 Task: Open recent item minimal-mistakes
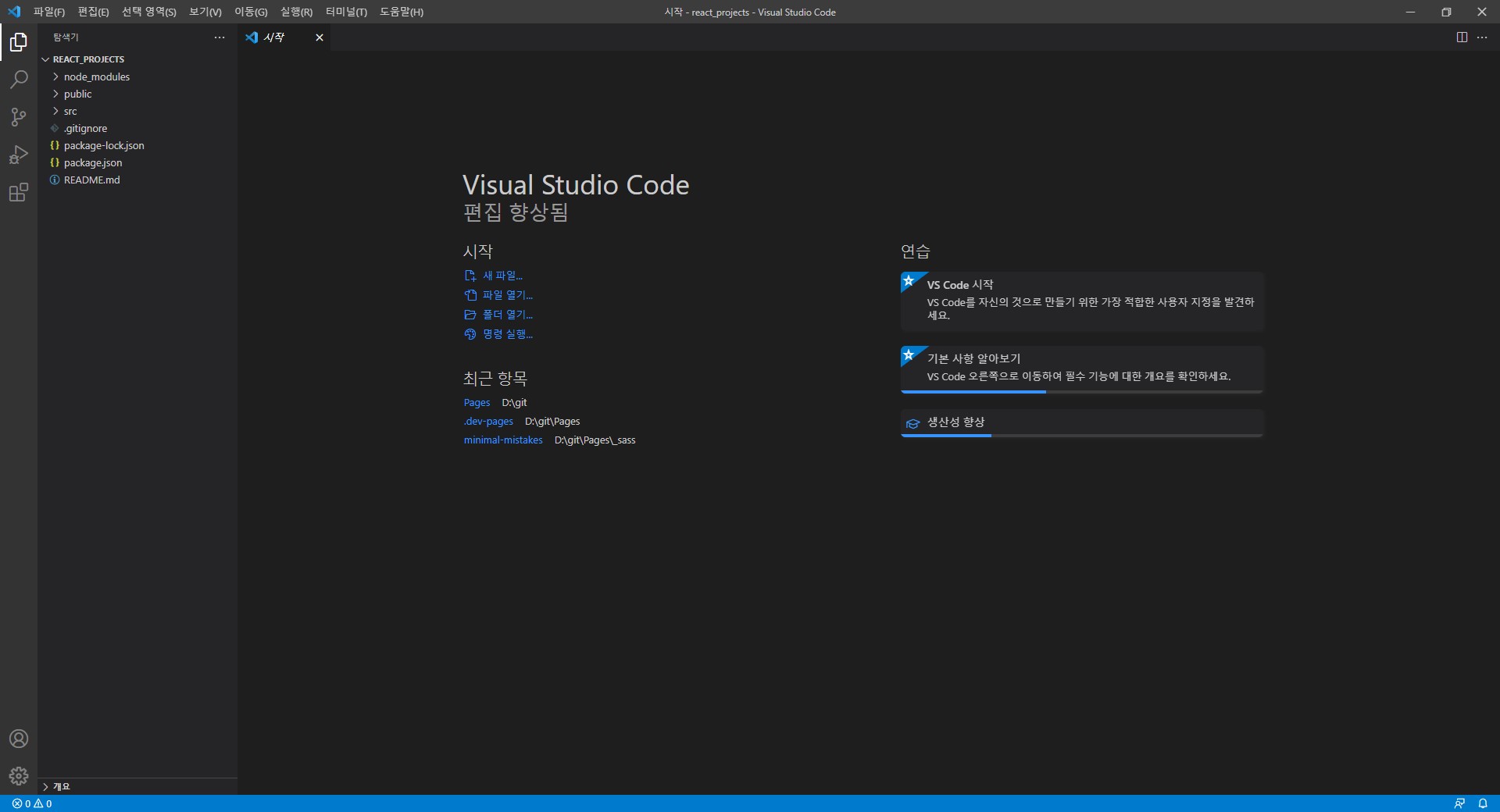(x=503, y=440)
